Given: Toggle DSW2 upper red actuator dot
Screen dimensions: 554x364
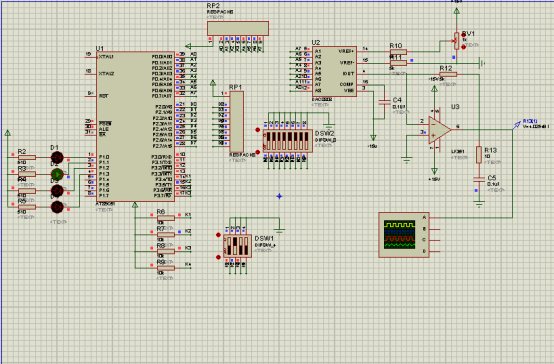Looking at the screenshot, I should pos(258,130).
